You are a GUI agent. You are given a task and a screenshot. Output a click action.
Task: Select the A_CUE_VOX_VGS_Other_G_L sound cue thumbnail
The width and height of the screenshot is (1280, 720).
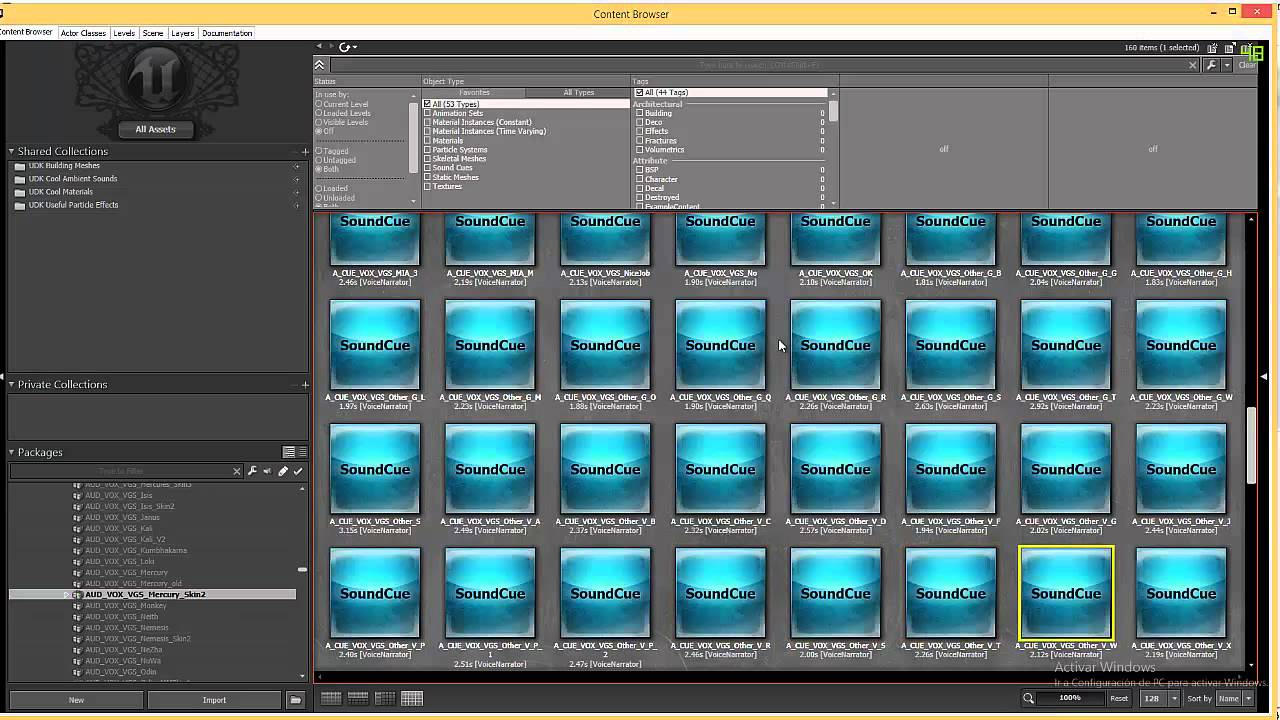tap(375, 345)
